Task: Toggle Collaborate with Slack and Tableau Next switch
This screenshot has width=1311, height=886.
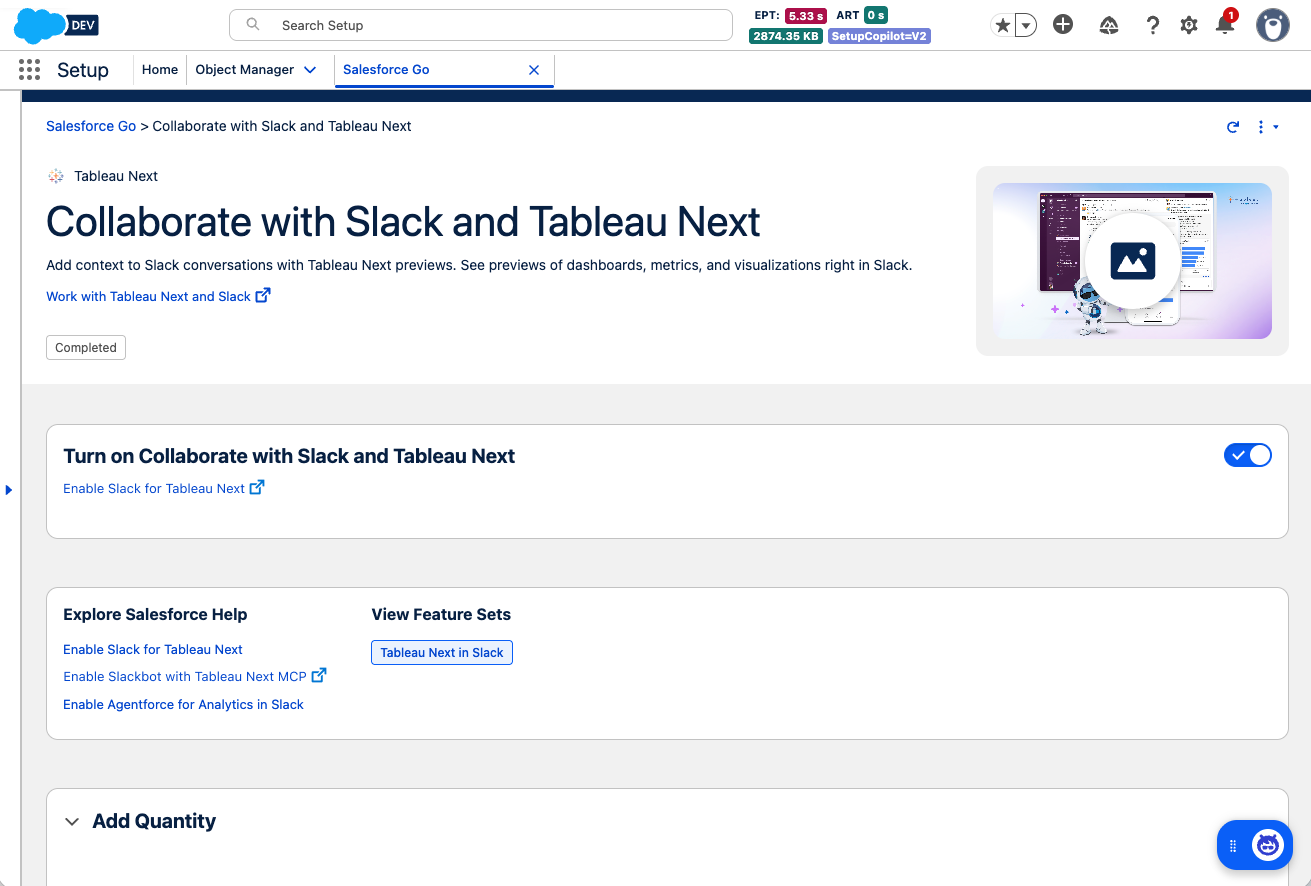Action: (1248, 455)
